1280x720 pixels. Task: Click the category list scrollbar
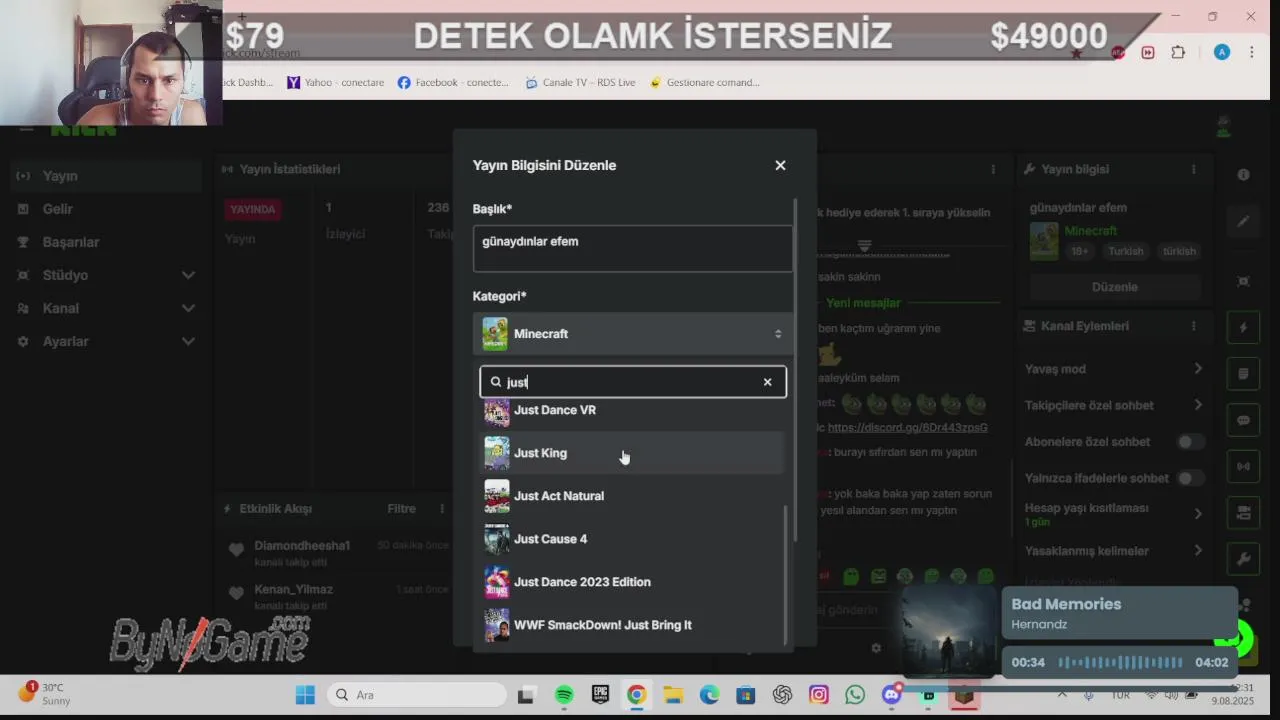786,575
